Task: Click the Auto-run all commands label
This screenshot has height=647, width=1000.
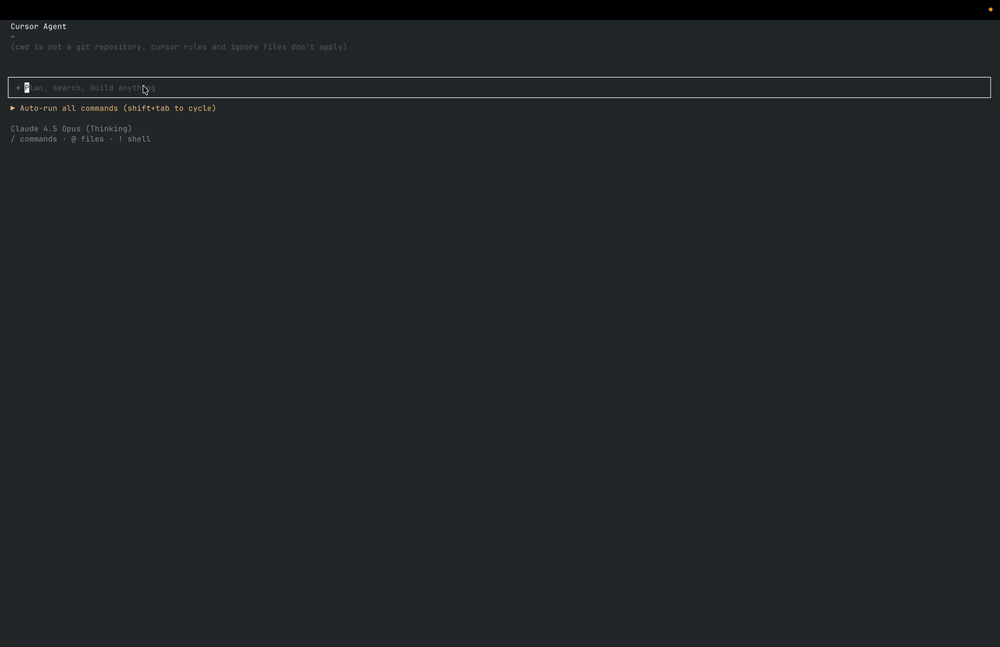Action: click(68, 108)
